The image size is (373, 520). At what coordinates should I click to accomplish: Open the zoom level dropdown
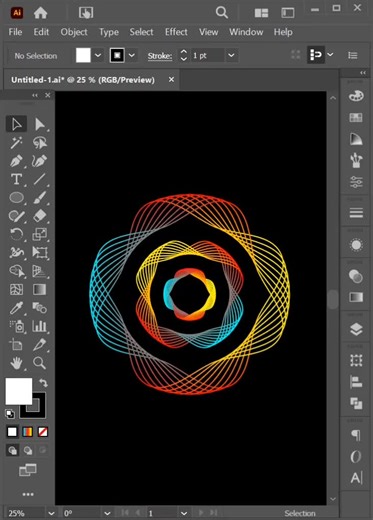pyautogui.click(x=51, y=513)
